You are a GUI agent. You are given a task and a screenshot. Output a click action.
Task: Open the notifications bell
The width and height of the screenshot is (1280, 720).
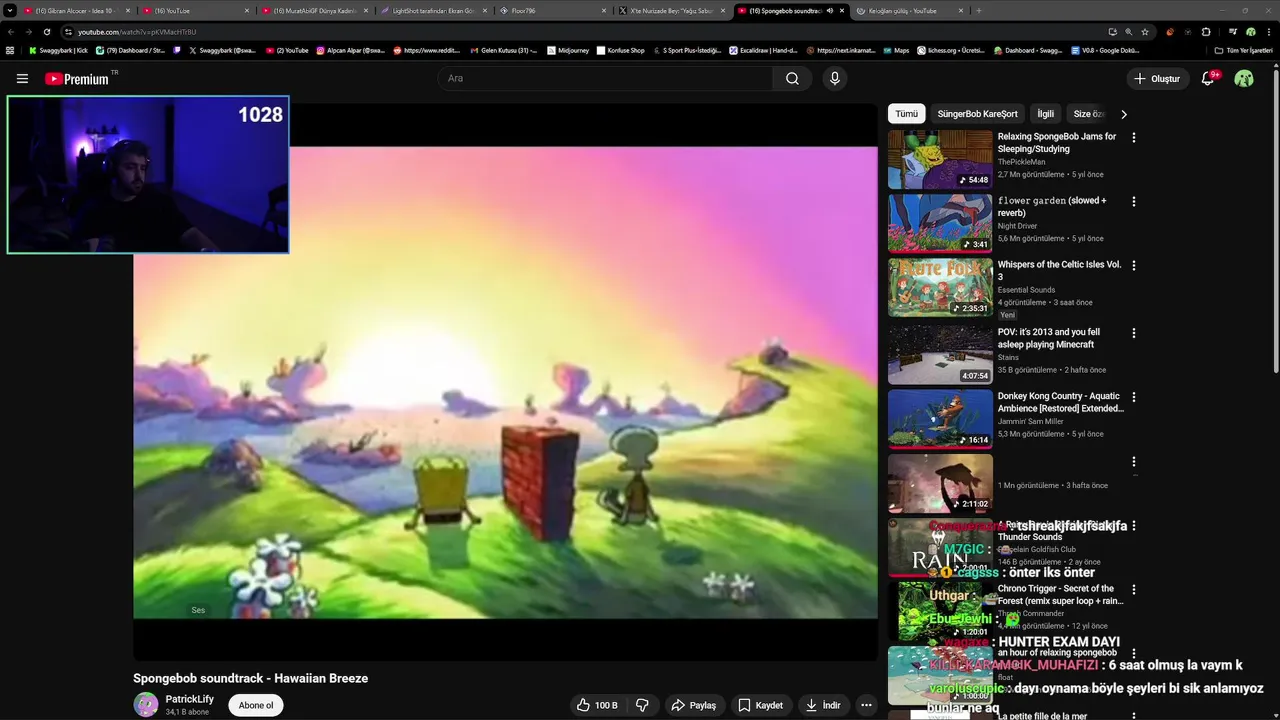coord(1208,79)
